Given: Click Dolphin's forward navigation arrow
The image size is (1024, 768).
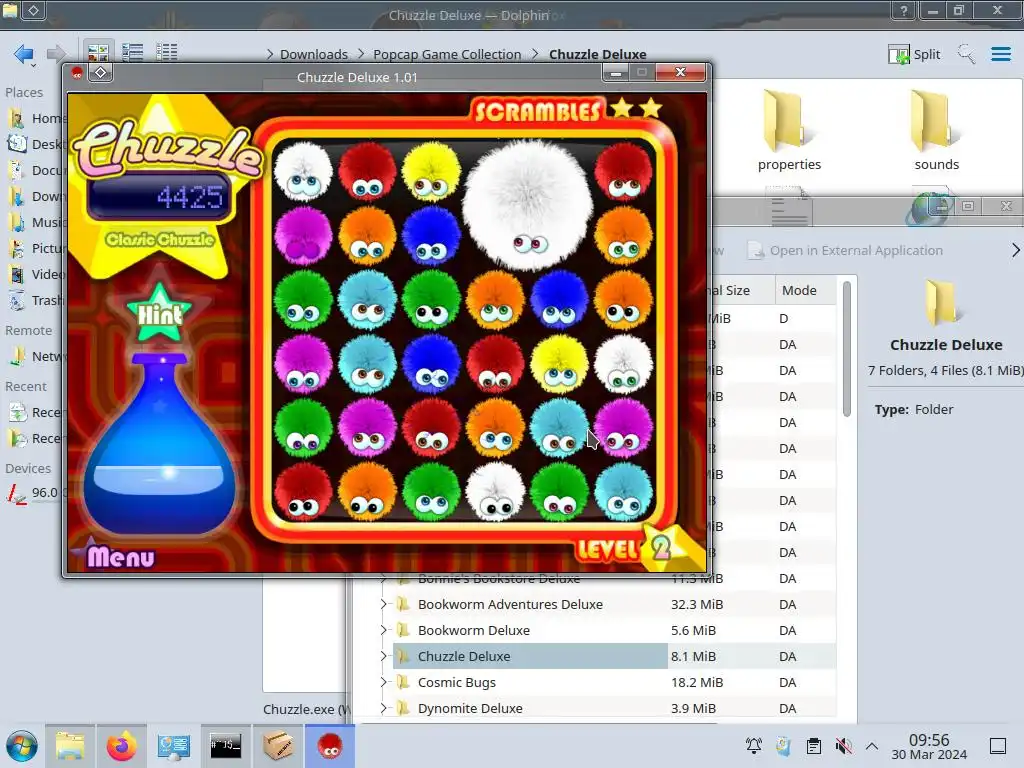Looking at the screenshot, I should pyautogui.click(x=57, y=54).
